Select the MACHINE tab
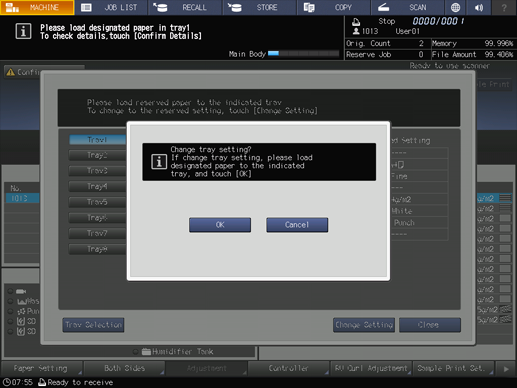The height and width of the screenshot is (388, 517). [x=37, y=7]
